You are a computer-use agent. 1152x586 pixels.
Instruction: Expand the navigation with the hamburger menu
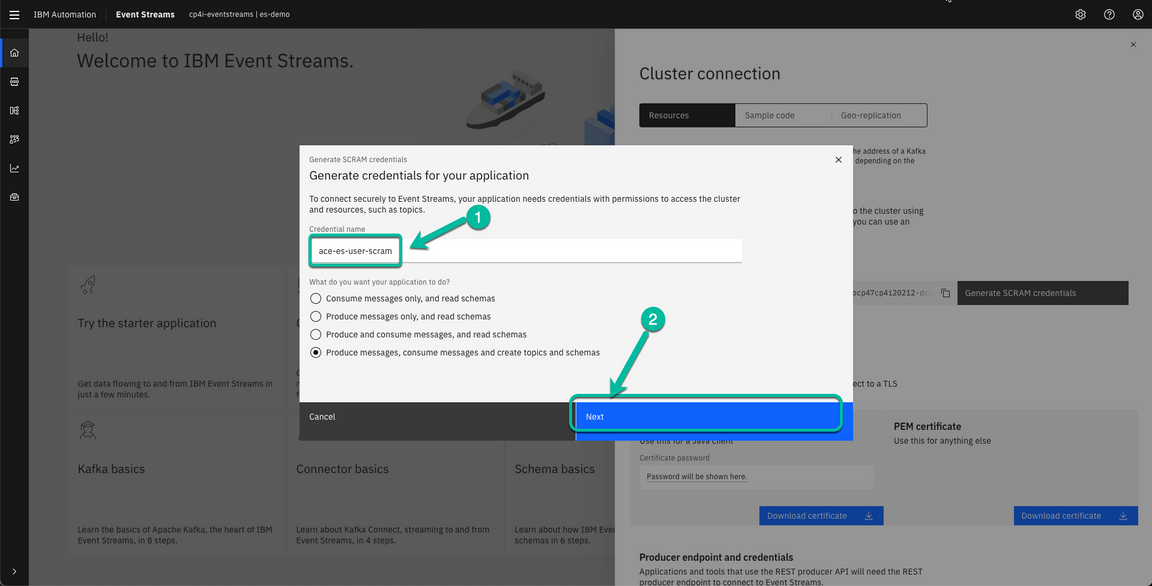click(14, 14)
